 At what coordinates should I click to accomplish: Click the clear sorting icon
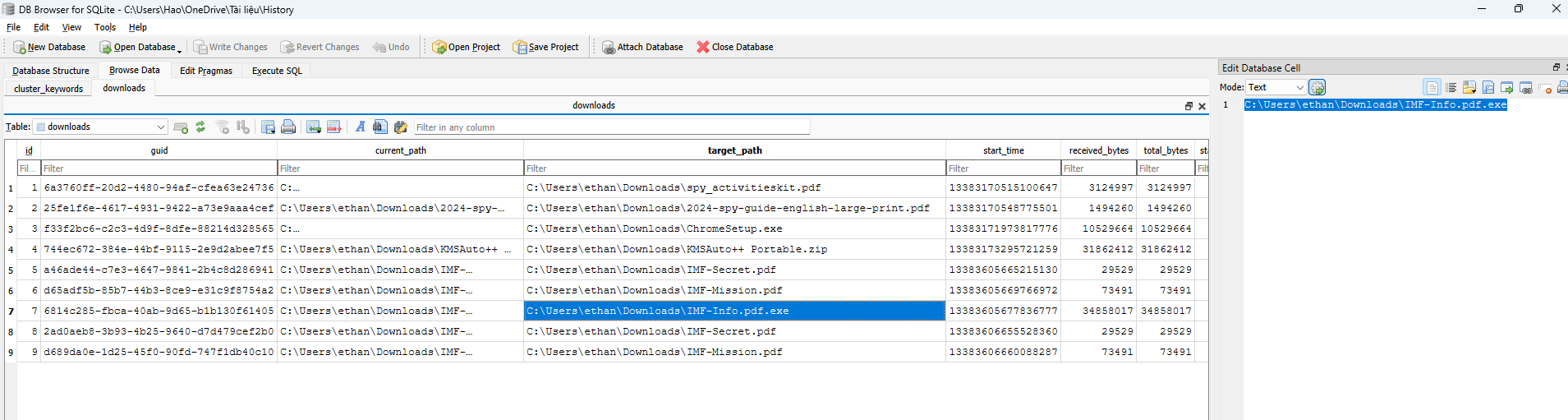pyautogui.click(x=242, y=127)
